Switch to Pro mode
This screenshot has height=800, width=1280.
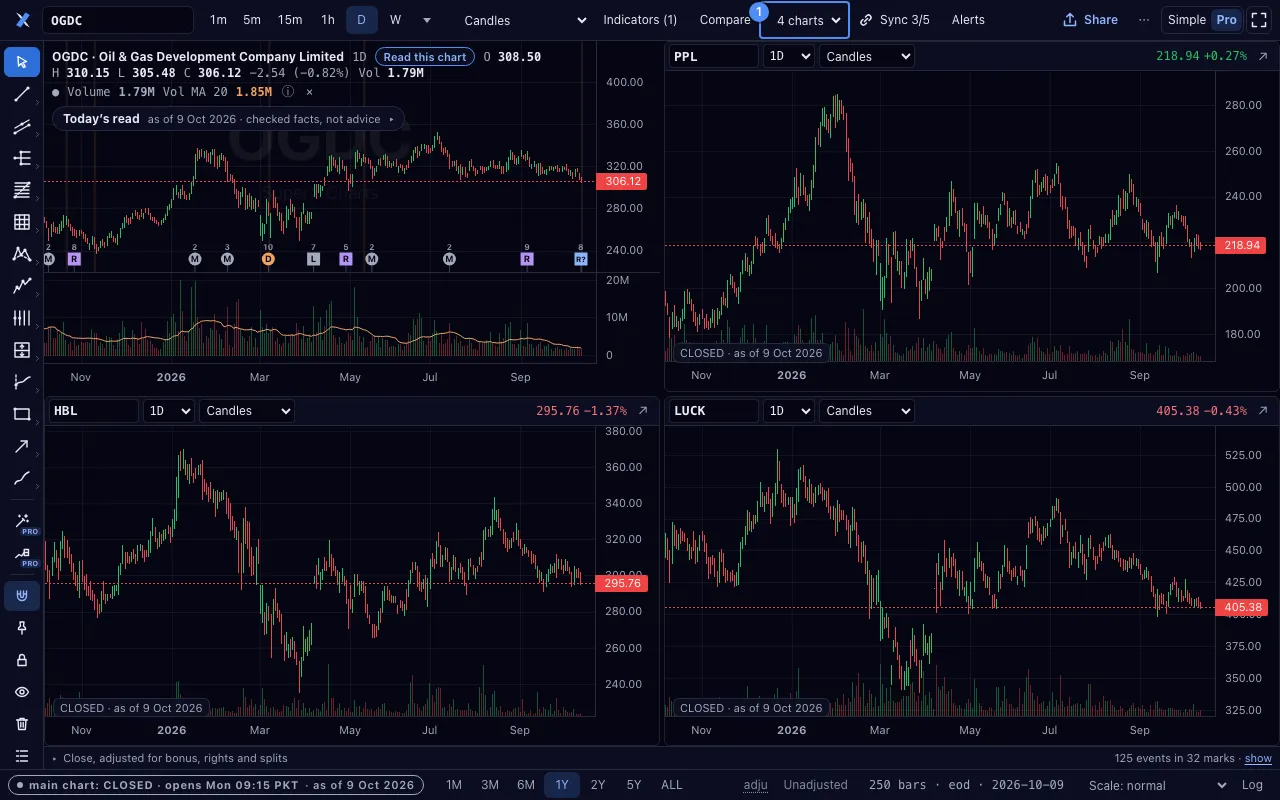[1226, 20]
